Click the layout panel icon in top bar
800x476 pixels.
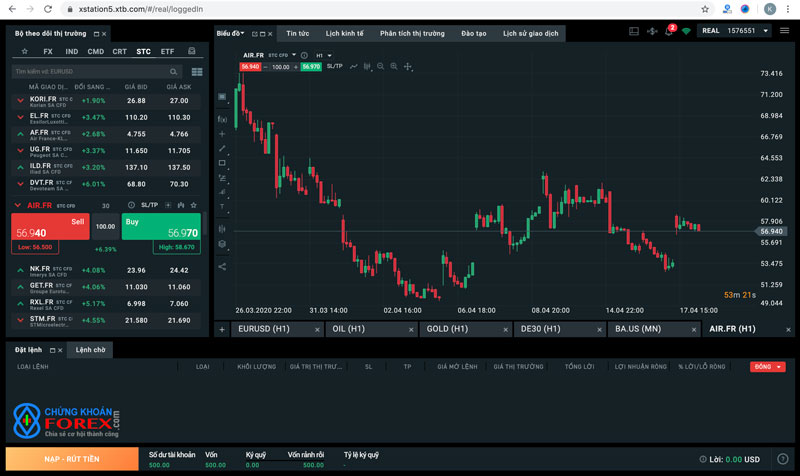pos(634,31)
